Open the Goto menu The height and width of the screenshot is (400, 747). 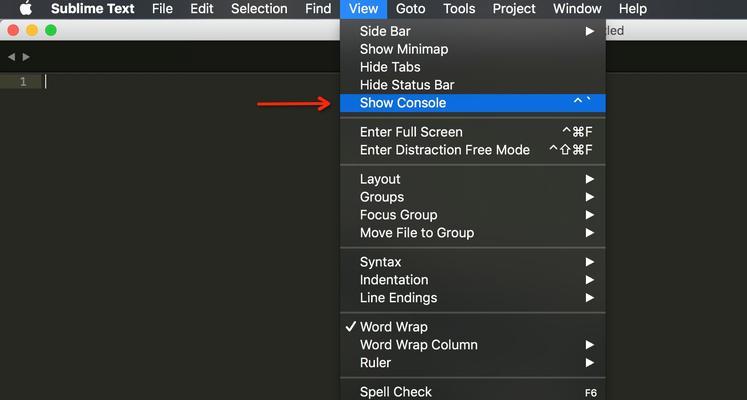(x=410, y=9)
